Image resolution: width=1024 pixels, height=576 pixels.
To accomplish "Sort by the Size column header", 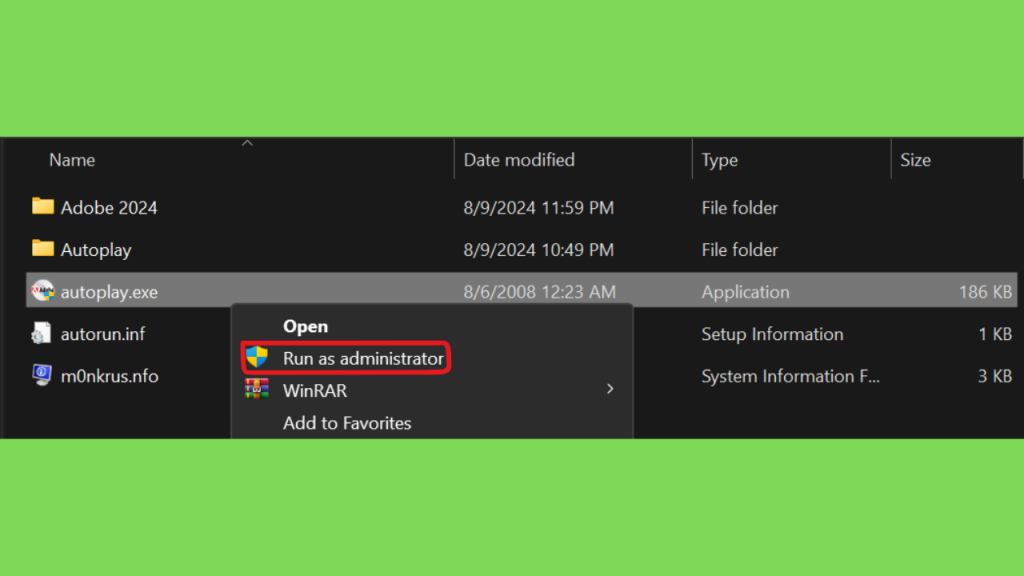I will coord(916,160).
